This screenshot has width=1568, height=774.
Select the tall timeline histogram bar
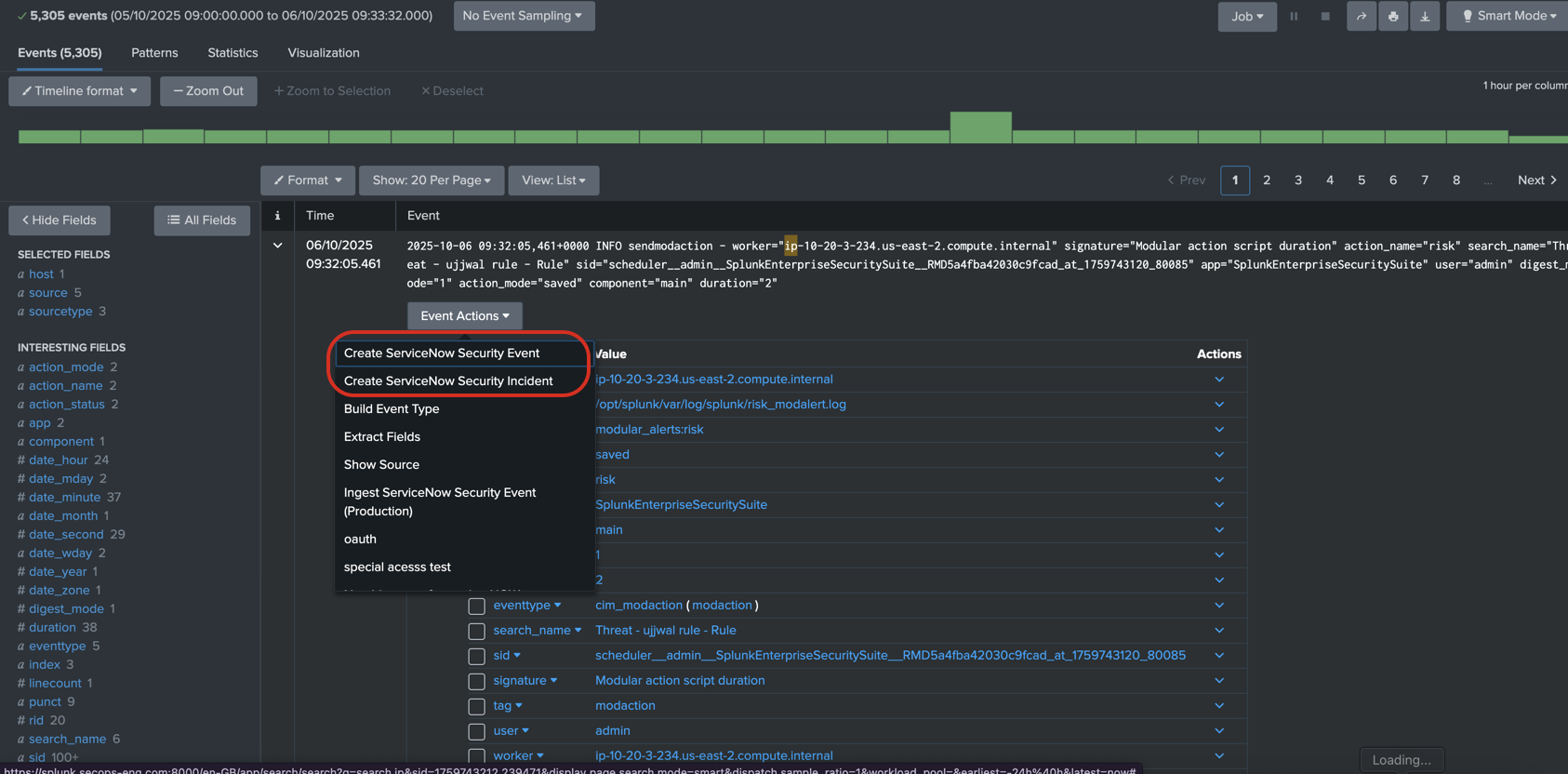click(981, 127)
